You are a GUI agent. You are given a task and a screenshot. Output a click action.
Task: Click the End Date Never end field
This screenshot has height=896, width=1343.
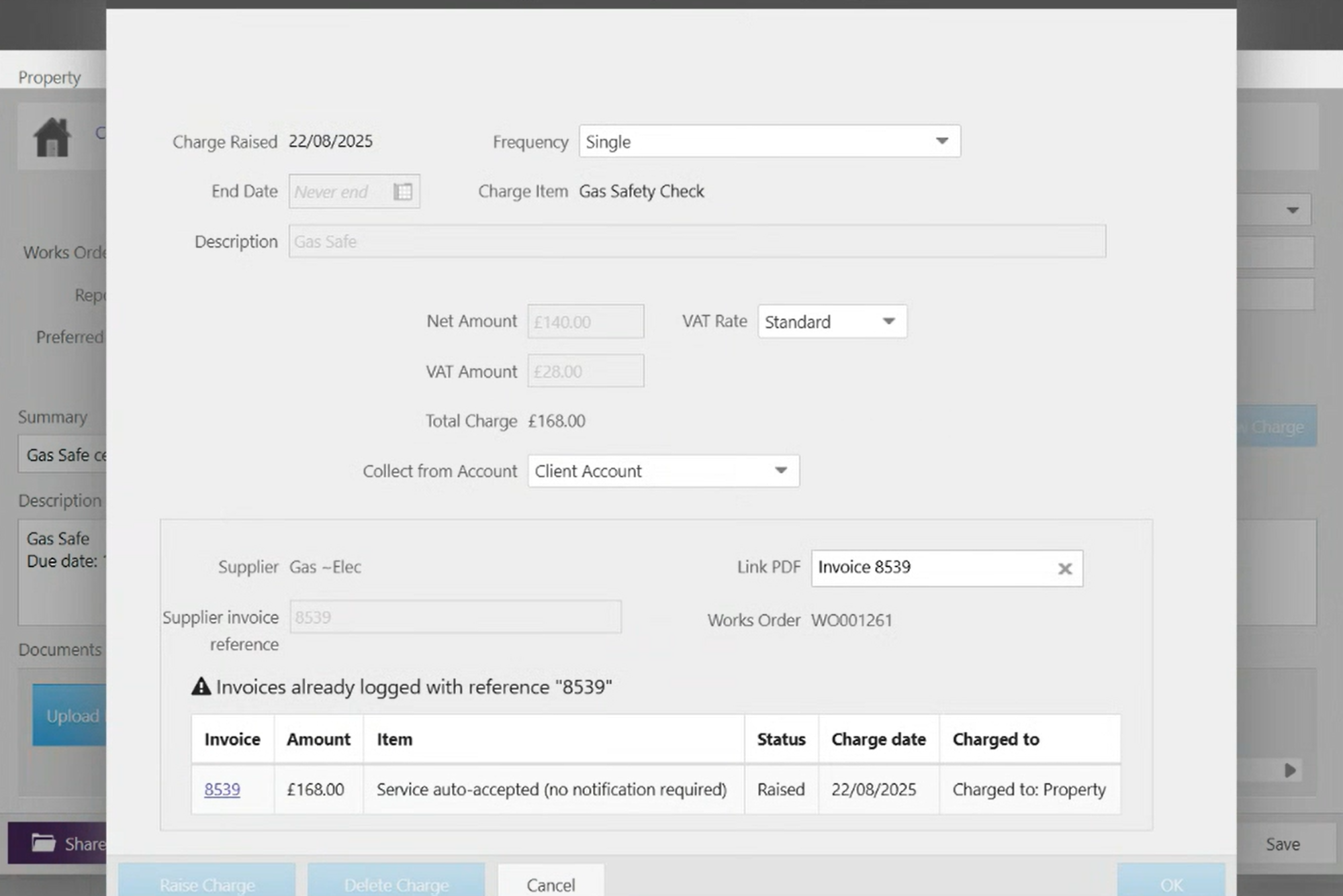pyautogui.click(x=355, y=192)
